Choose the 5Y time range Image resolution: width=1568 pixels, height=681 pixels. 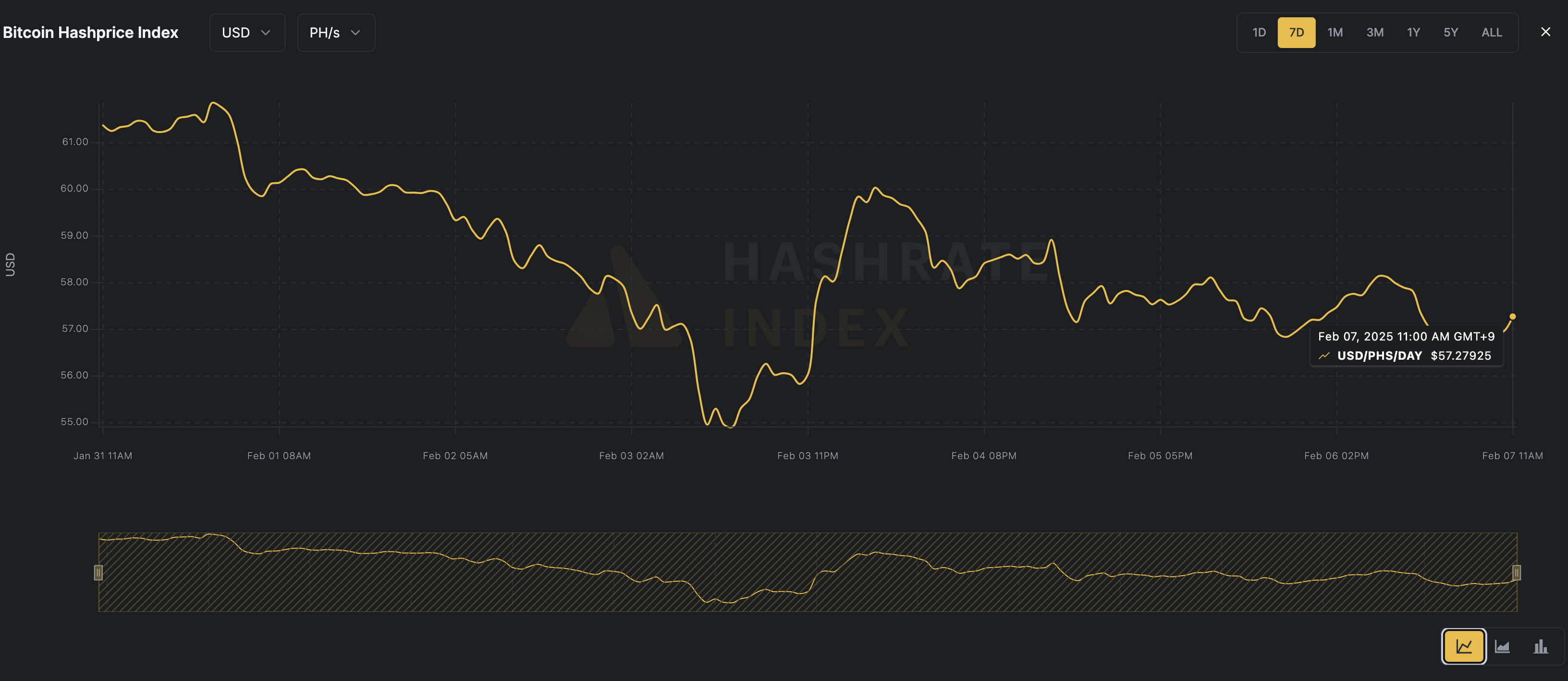click(x=1450, y=33)
